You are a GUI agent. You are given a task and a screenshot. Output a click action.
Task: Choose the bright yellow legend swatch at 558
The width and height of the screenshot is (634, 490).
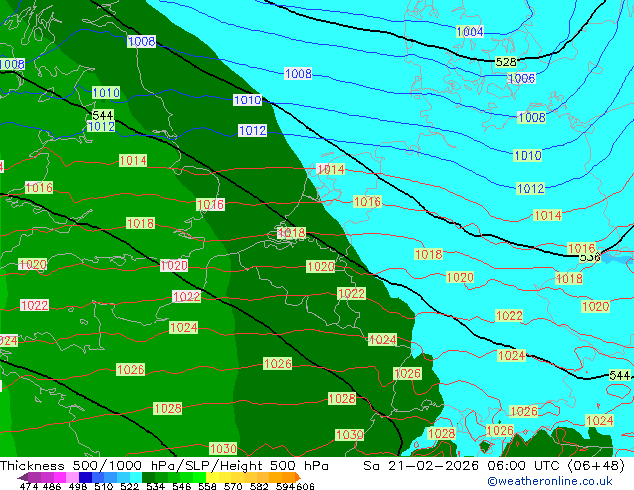(x=212, y=477)
